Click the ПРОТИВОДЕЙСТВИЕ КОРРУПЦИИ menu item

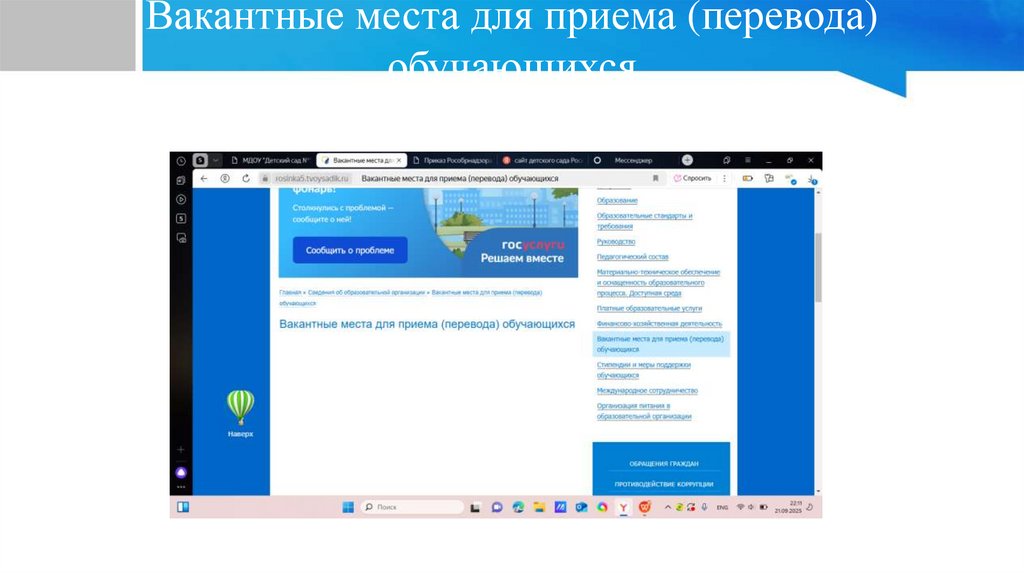coord(664,485)
